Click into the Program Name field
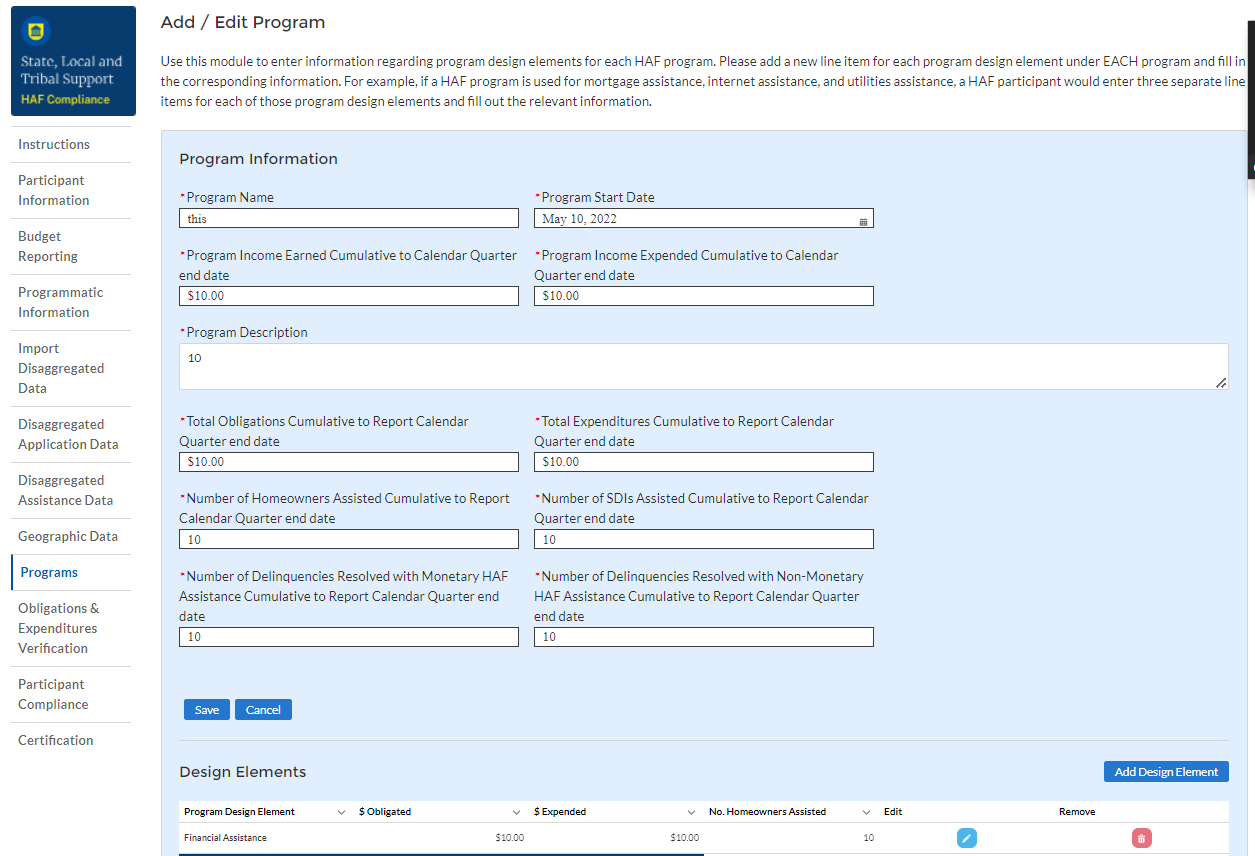This screenshot has height=856, width=1255. coord(349,218)
